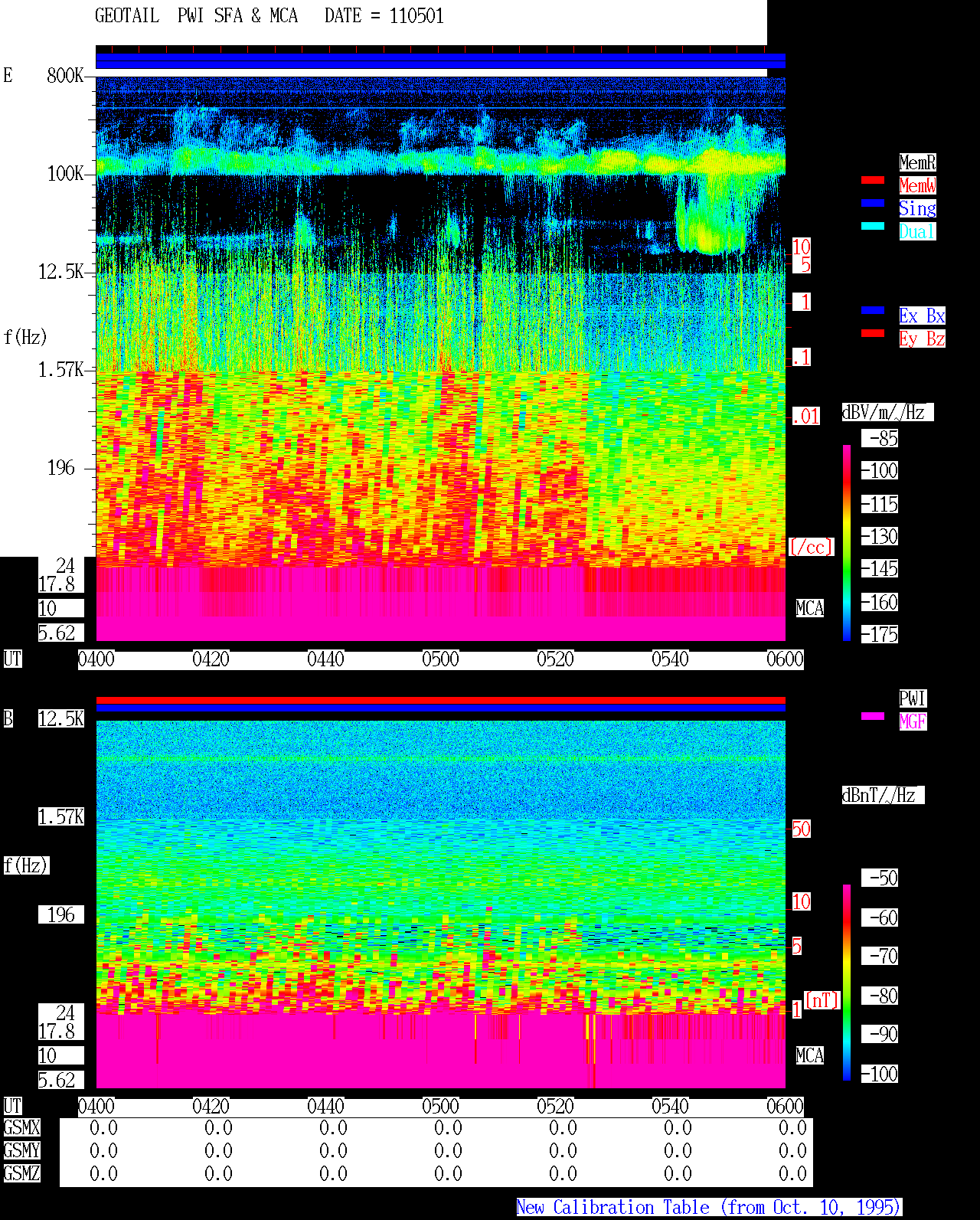Click the electric field color bar
The width and height of the screenshot is (980, 1220).
point(847,542)
